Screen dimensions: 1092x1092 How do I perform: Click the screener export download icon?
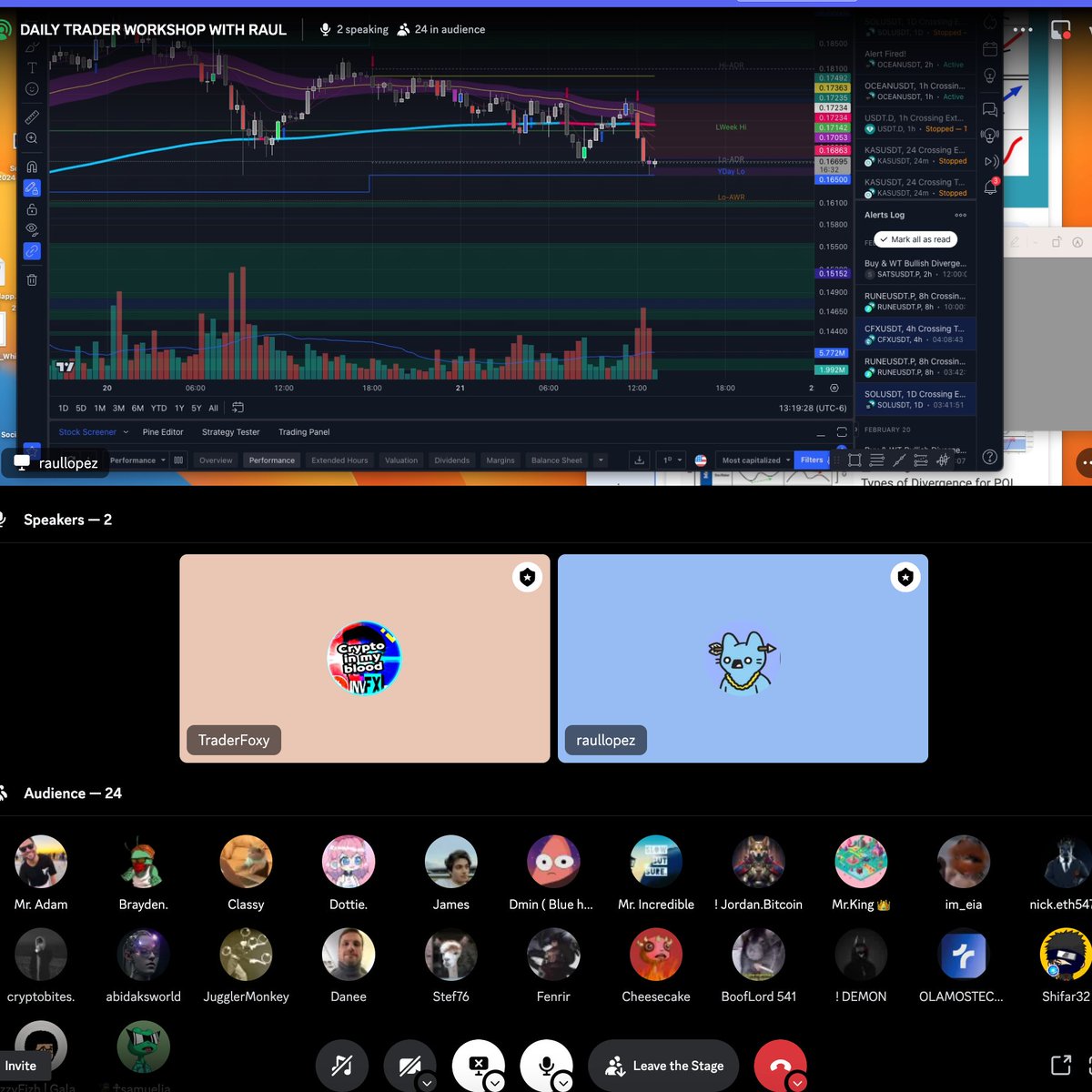coord(639,460)
